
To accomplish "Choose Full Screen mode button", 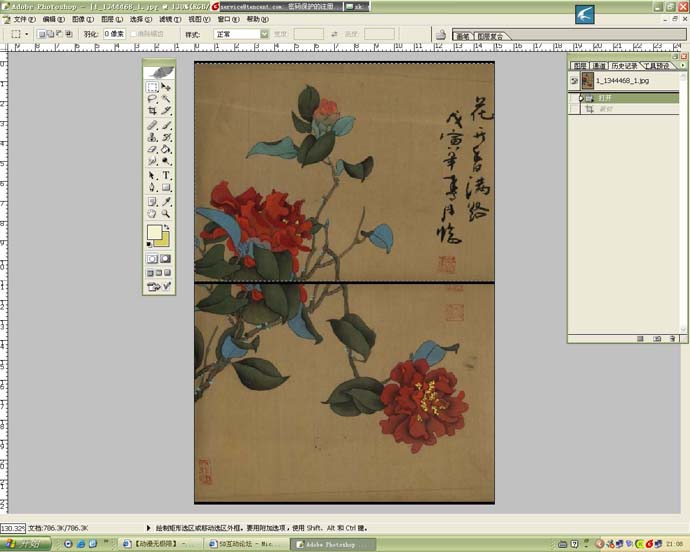I will (x=167, y=273).
